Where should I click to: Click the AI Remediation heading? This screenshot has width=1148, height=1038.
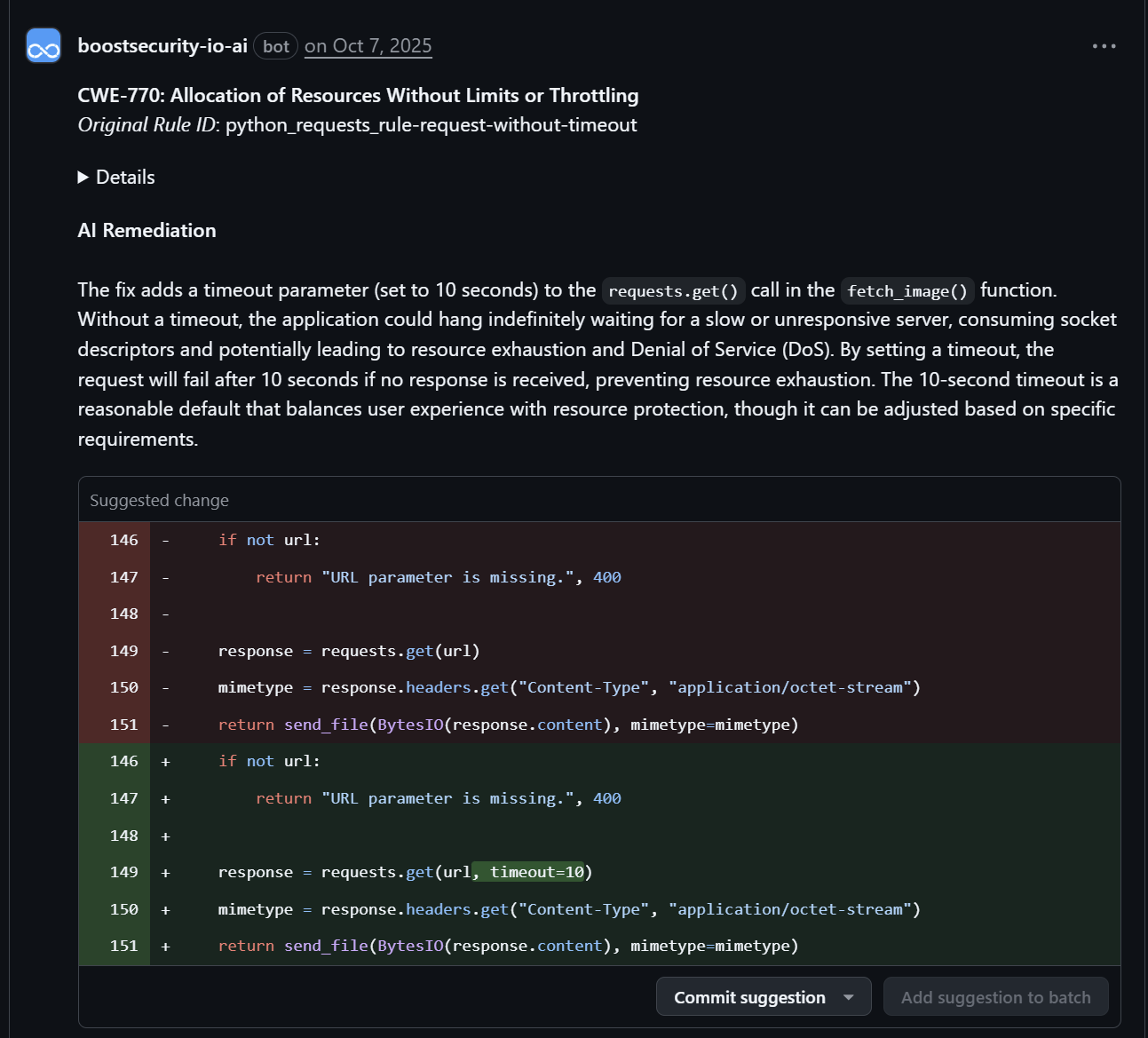[x=146, y=231]
